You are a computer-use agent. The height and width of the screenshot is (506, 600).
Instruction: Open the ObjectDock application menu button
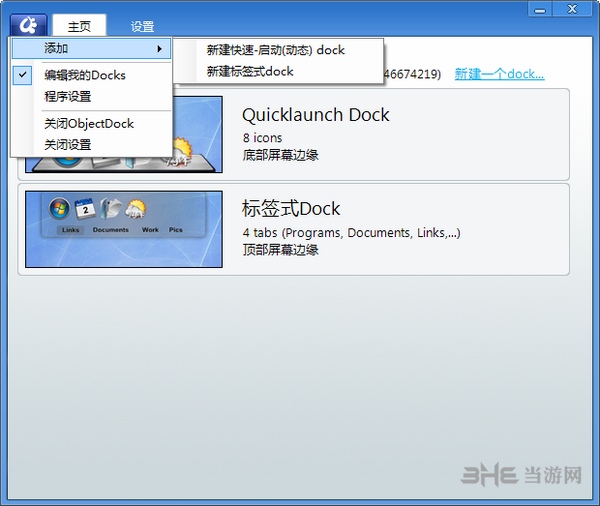click(29, 25)
